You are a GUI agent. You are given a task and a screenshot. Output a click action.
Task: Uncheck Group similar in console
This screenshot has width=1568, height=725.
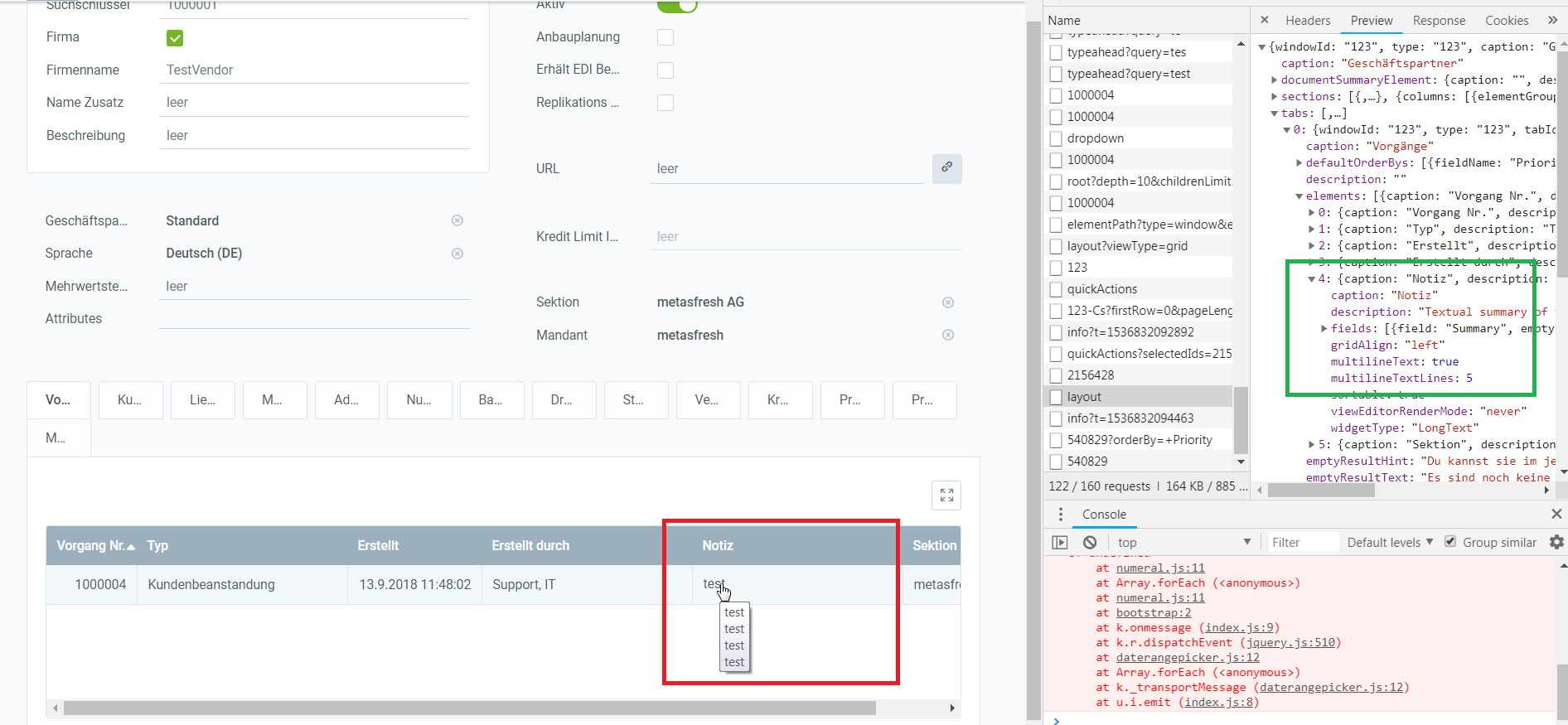1450,542
